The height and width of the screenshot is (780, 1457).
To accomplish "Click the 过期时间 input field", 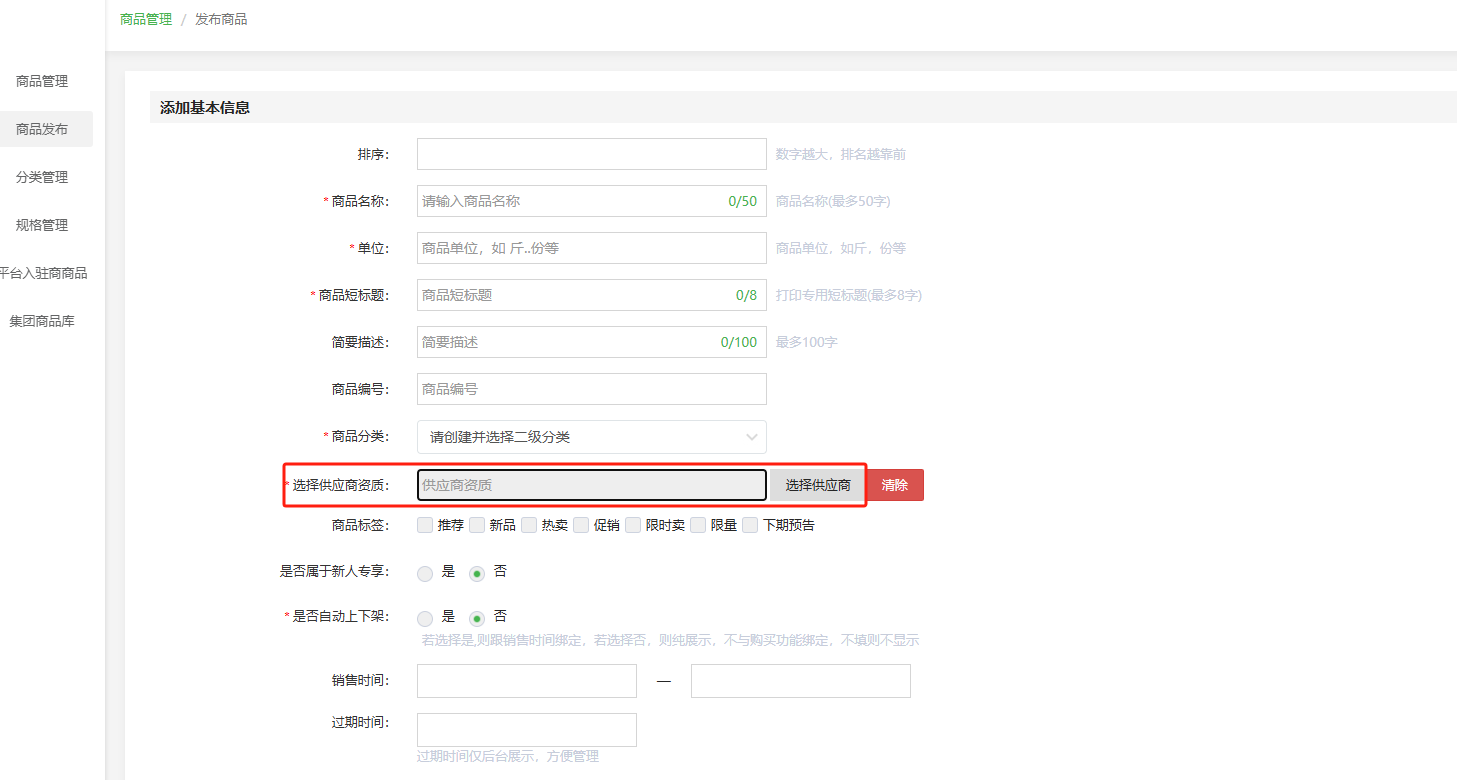I will click(x=526, y=729).
